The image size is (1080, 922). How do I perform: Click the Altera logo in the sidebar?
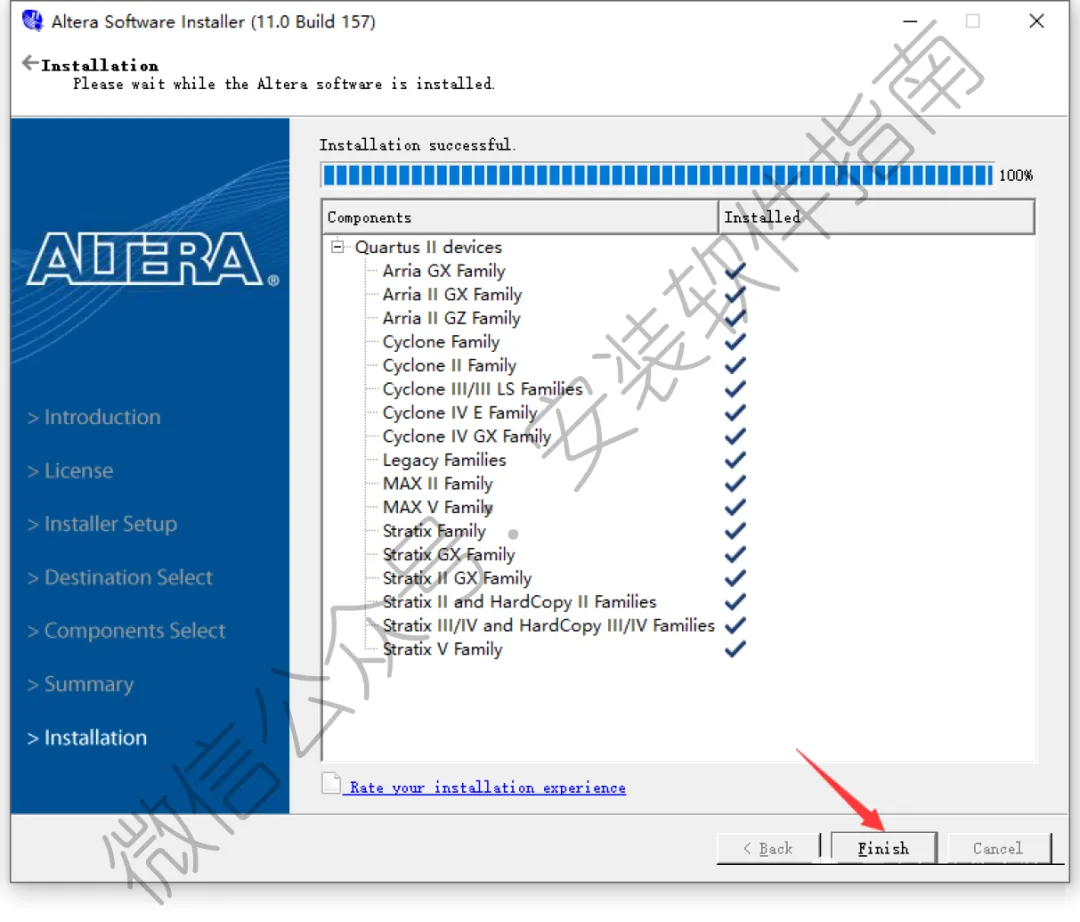coord(153,259)
